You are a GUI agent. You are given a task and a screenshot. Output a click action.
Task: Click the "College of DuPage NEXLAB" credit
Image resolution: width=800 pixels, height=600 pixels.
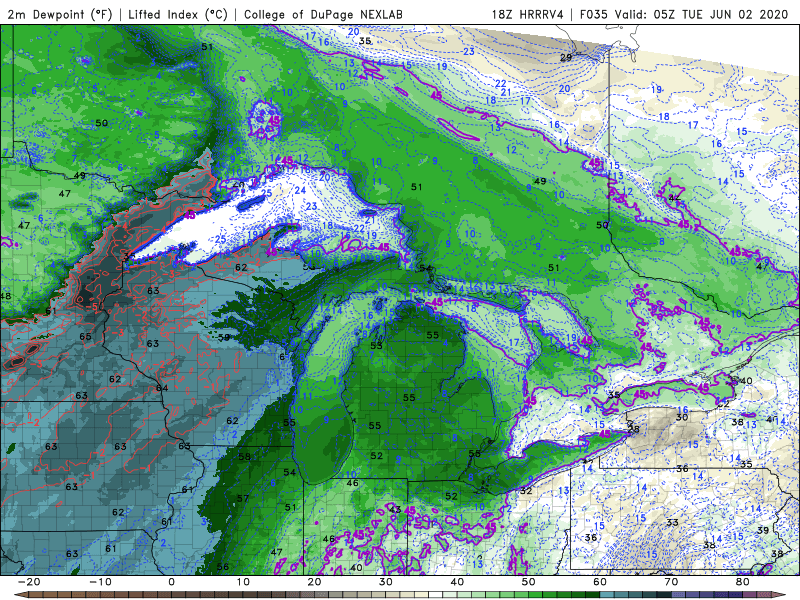tap(323, 14)
